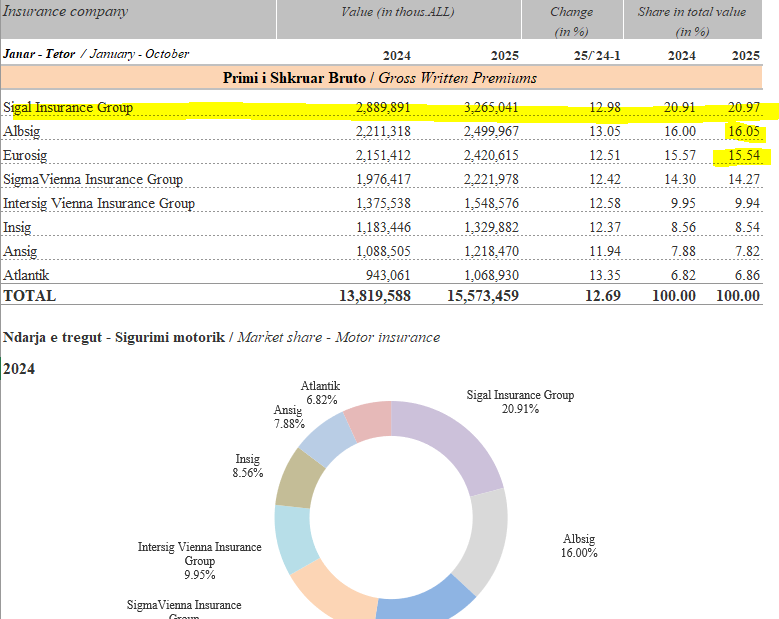The height and width of the screenshot is (619, 779).
Task: Click the 'Albsig 16.00%' chart label
Action: [579, 546]
